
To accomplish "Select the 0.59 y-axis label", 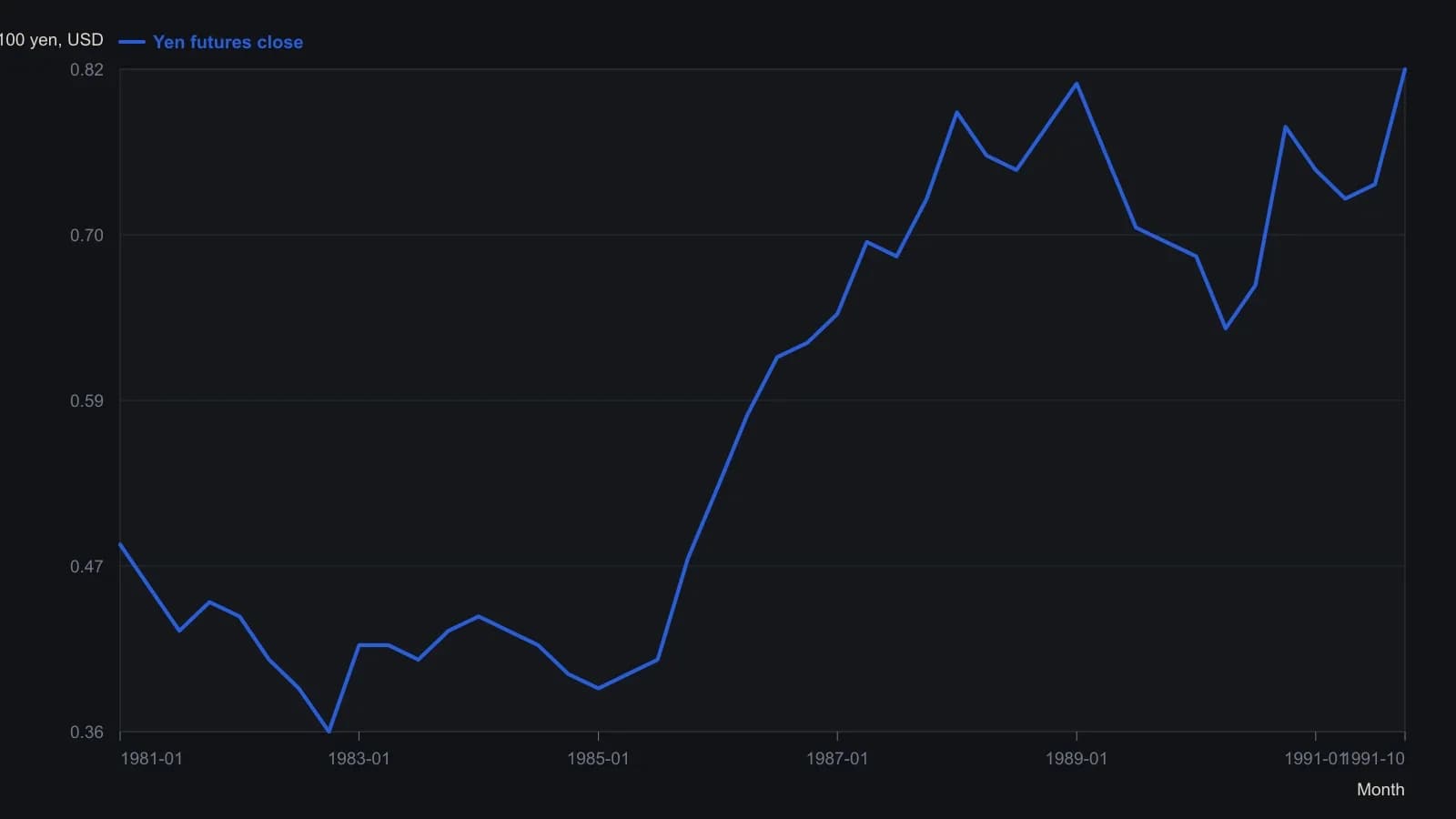I will (x=86, y=401).
